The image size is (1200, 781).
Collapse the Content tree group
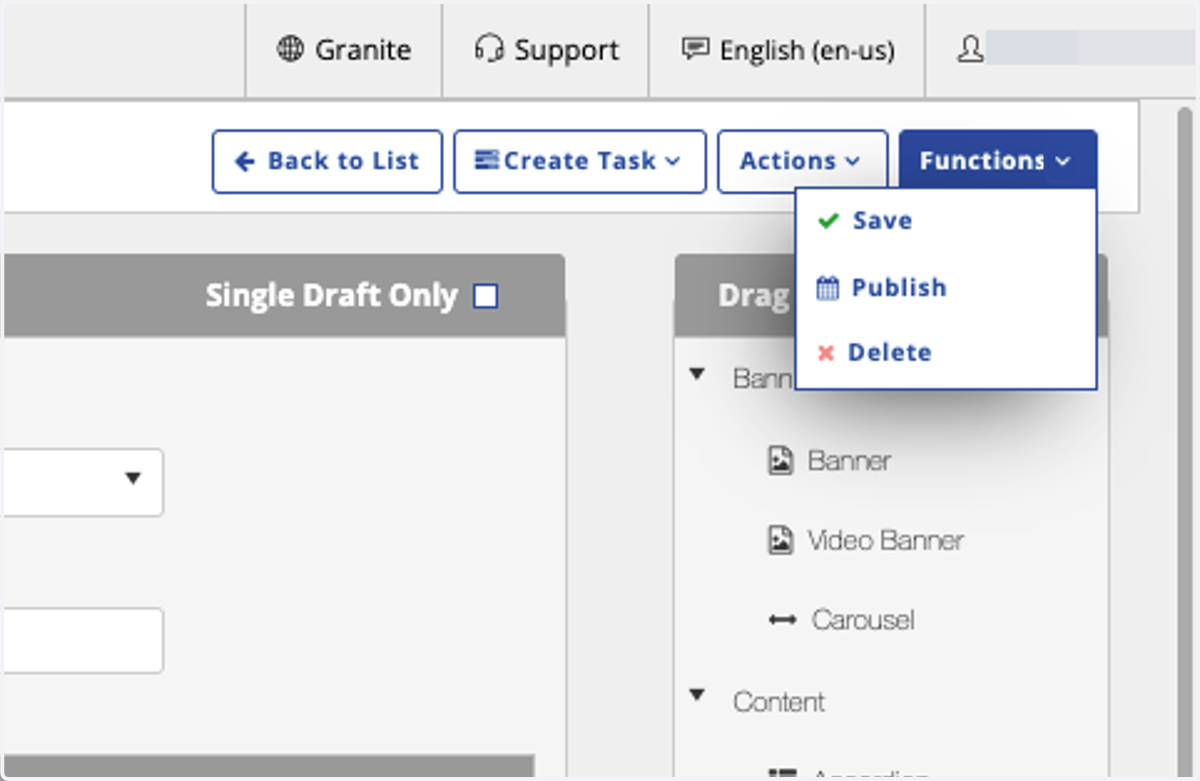698,695
